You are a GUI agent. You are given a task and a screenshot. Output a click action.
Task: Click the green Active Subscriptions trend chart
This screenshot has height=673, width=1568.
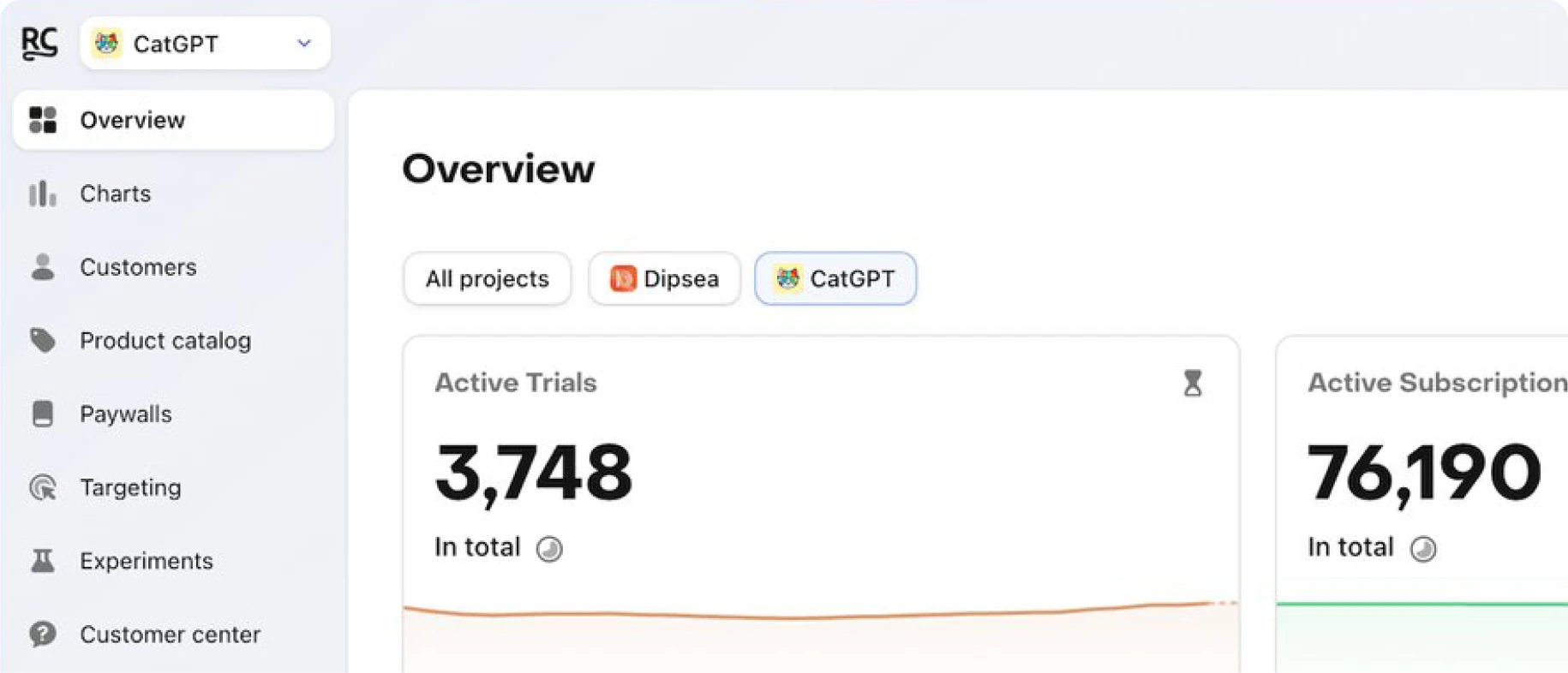coord(1422,636)
